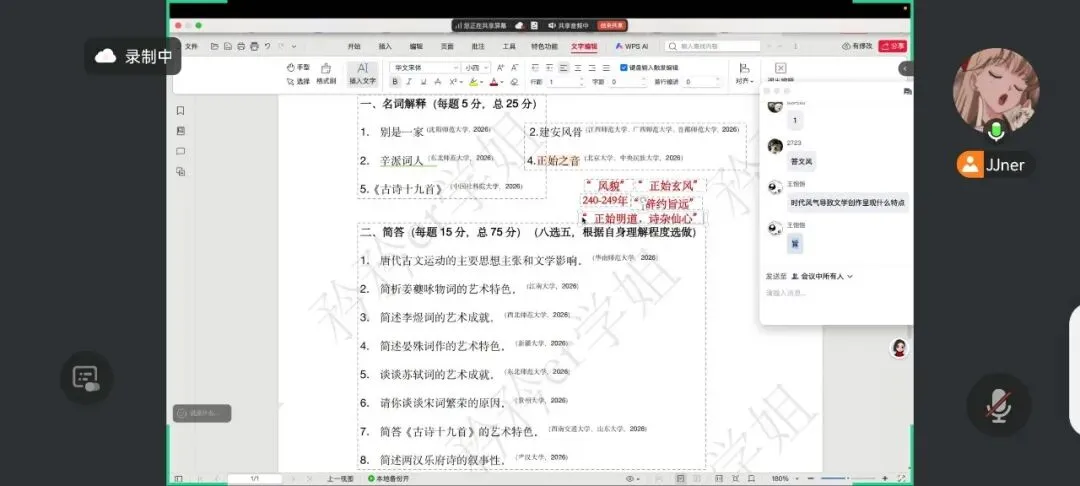The width and height of the screenshot is (1080, 486).
Task: Click the search box in ribbon
Action: click(713, 46)
